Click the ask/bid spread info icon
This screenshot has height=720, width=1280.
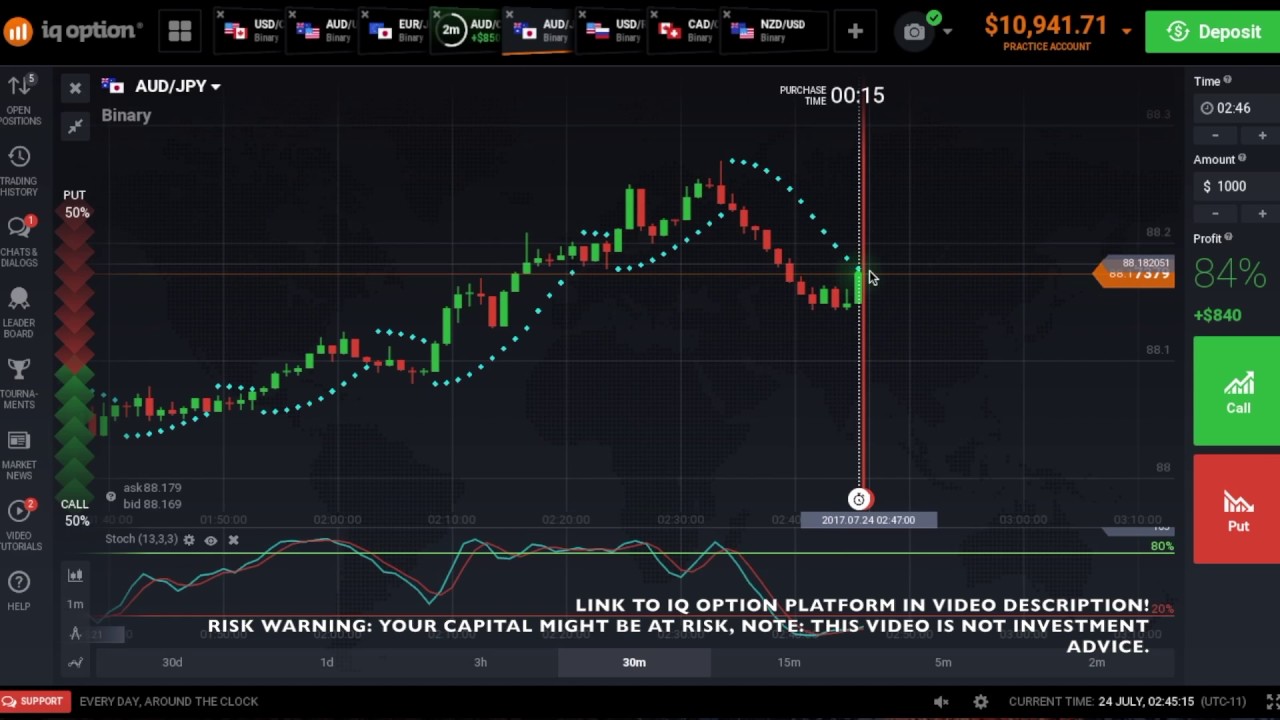[x=111, y=496]
